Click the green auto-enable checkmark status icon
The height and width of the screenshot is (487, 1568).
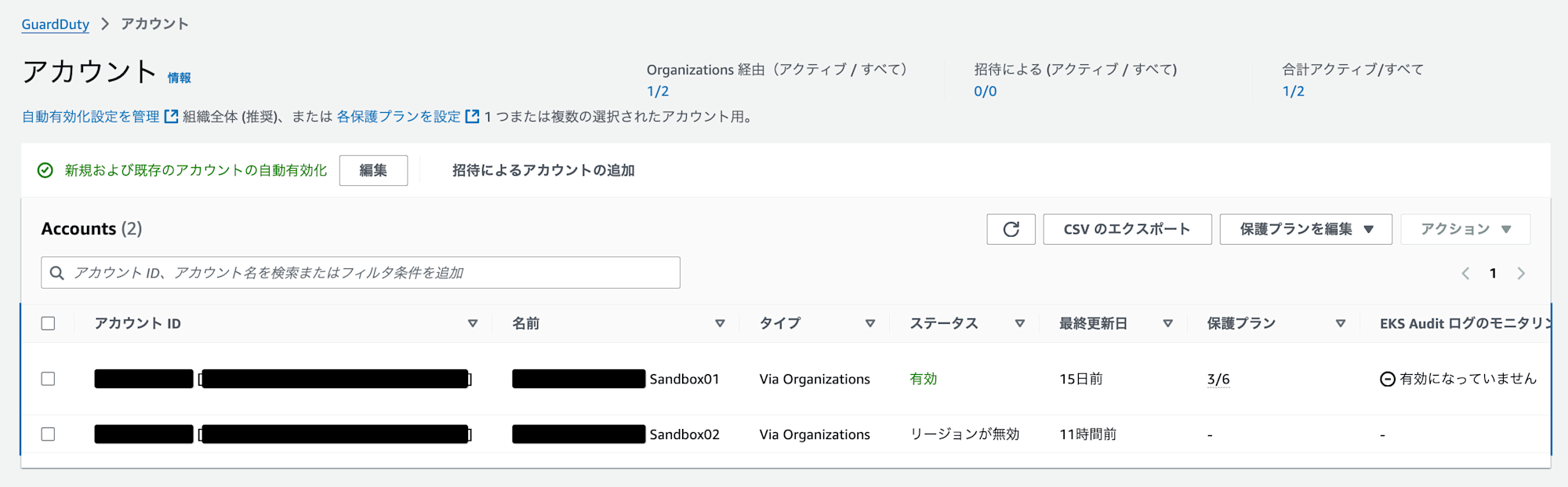click(x=45, y=170)
